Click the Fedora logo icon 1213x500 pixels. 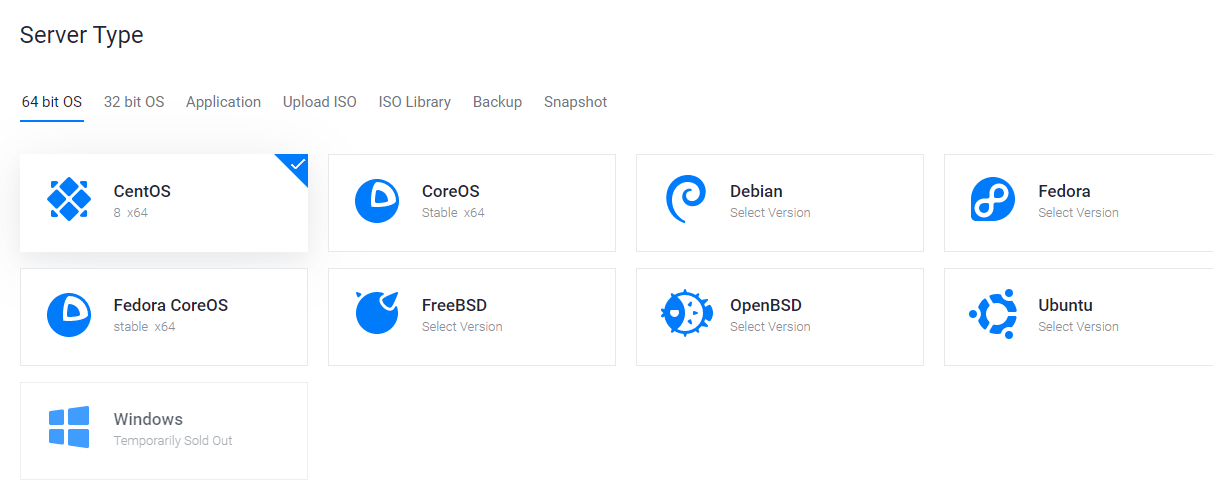tap(993, 200)
